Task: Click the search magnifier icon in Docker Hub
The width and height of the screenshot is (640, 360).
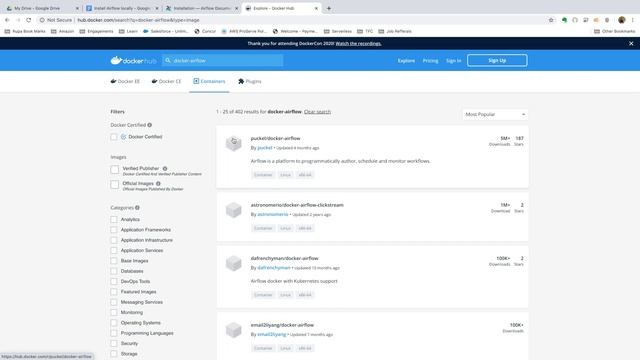Action: (168, 60)
